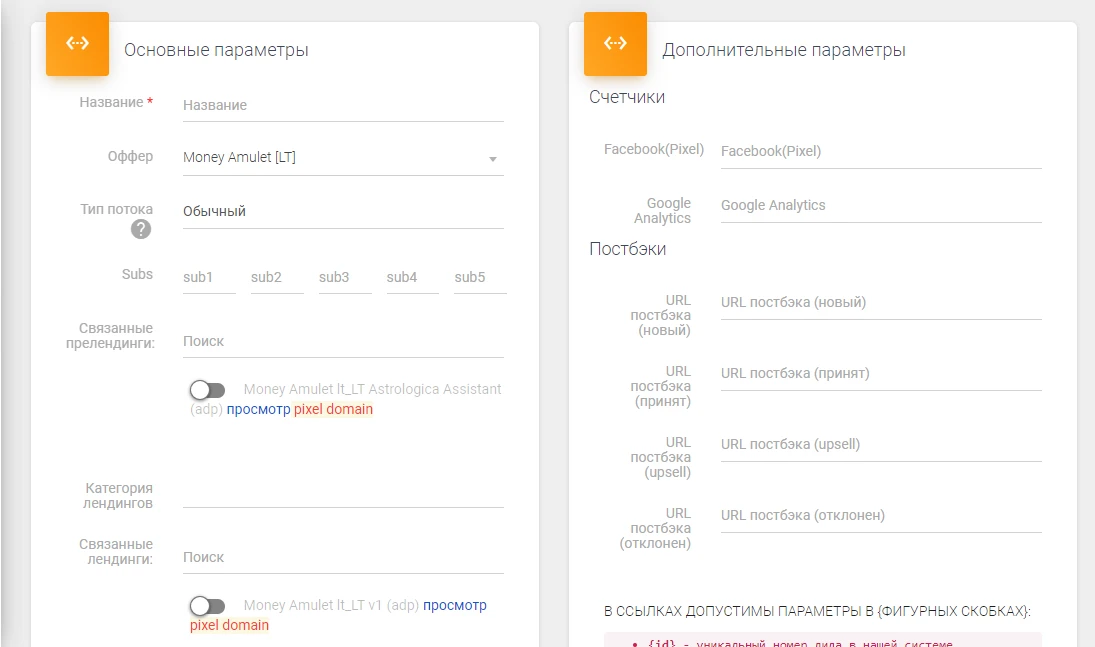Click the Subs label

point(137,274)
